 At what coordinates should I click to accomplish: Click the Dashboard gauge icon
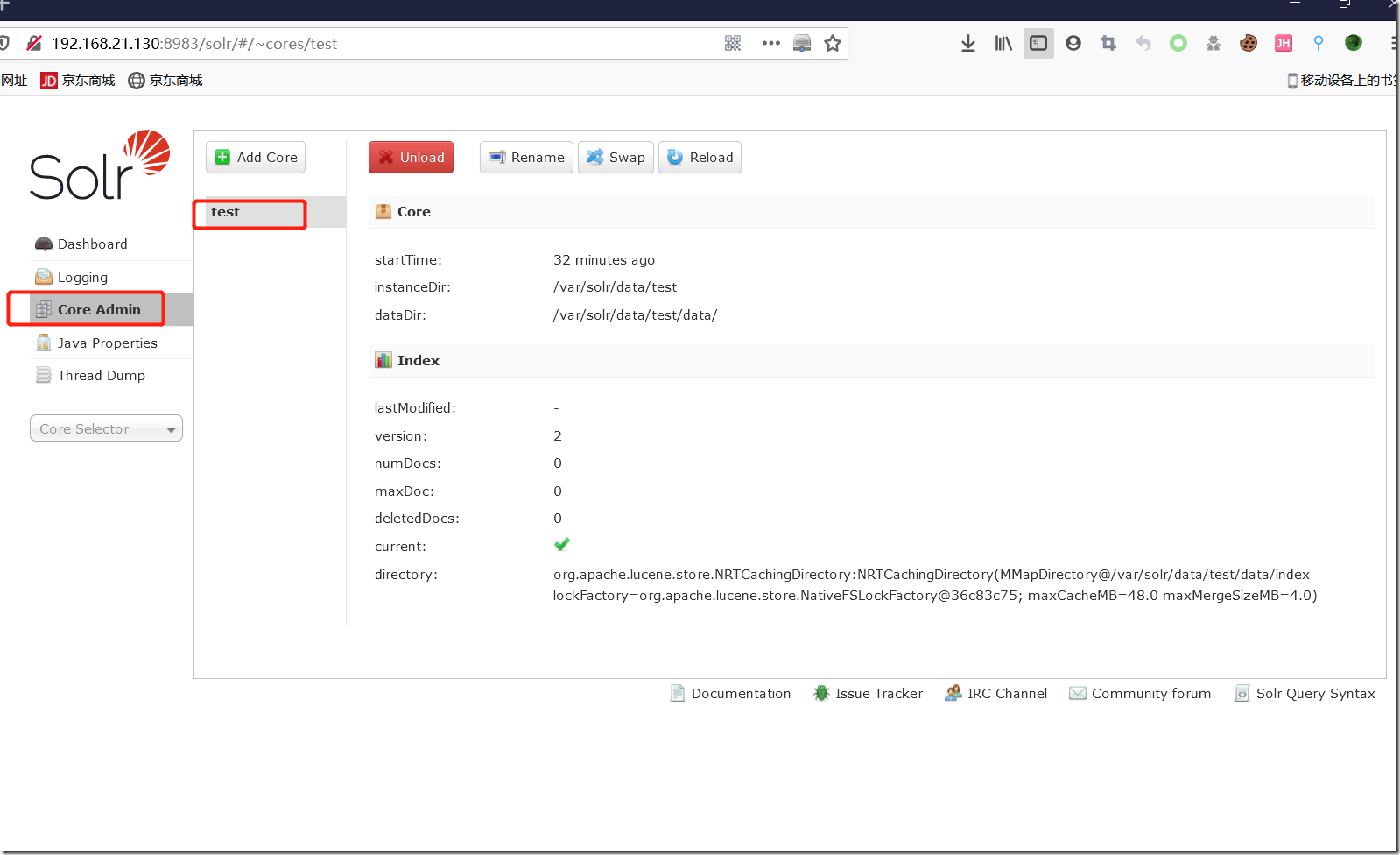[44, 244]
